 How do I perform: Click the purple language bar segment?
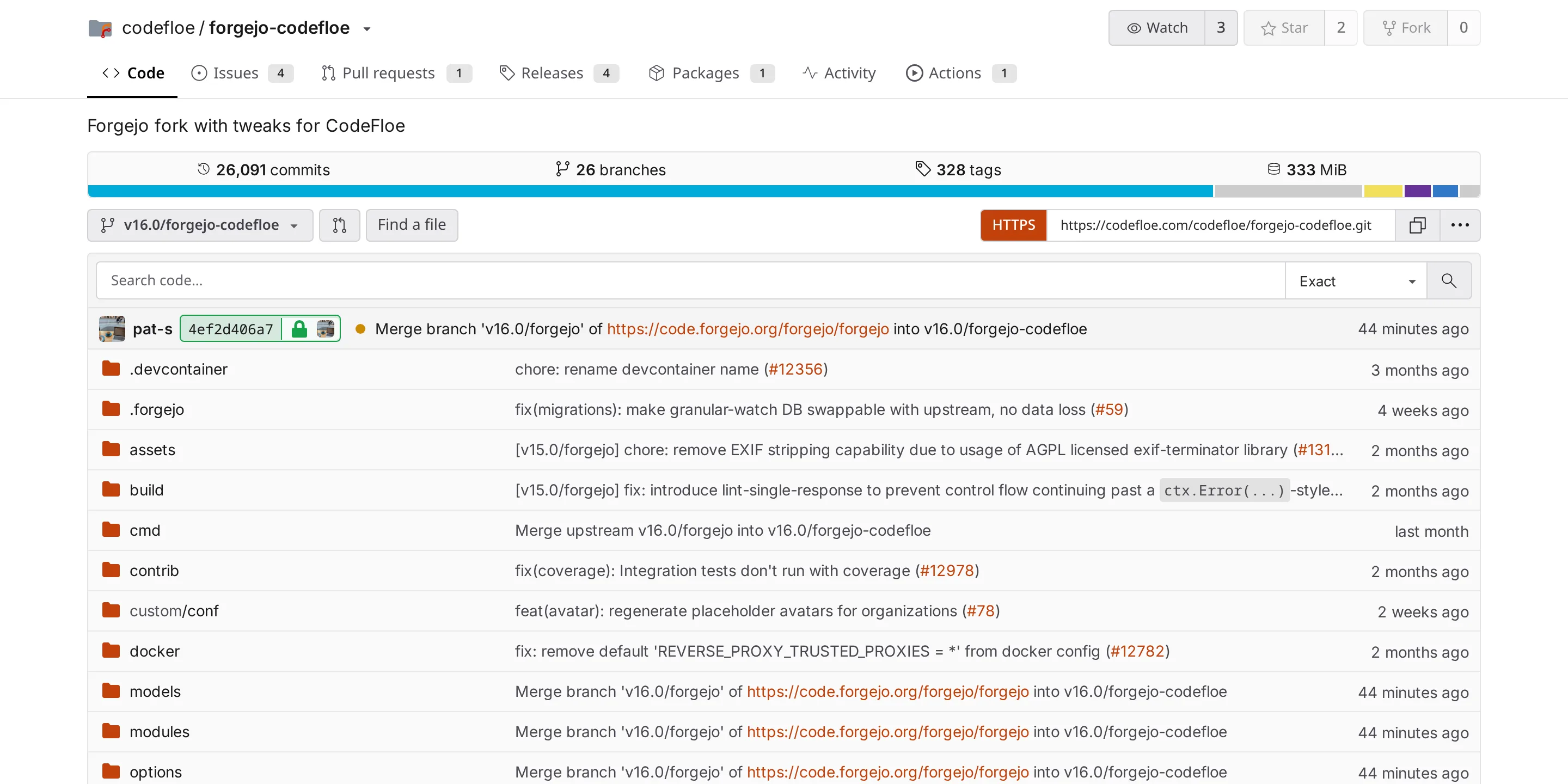click(x=1418, y=191)
